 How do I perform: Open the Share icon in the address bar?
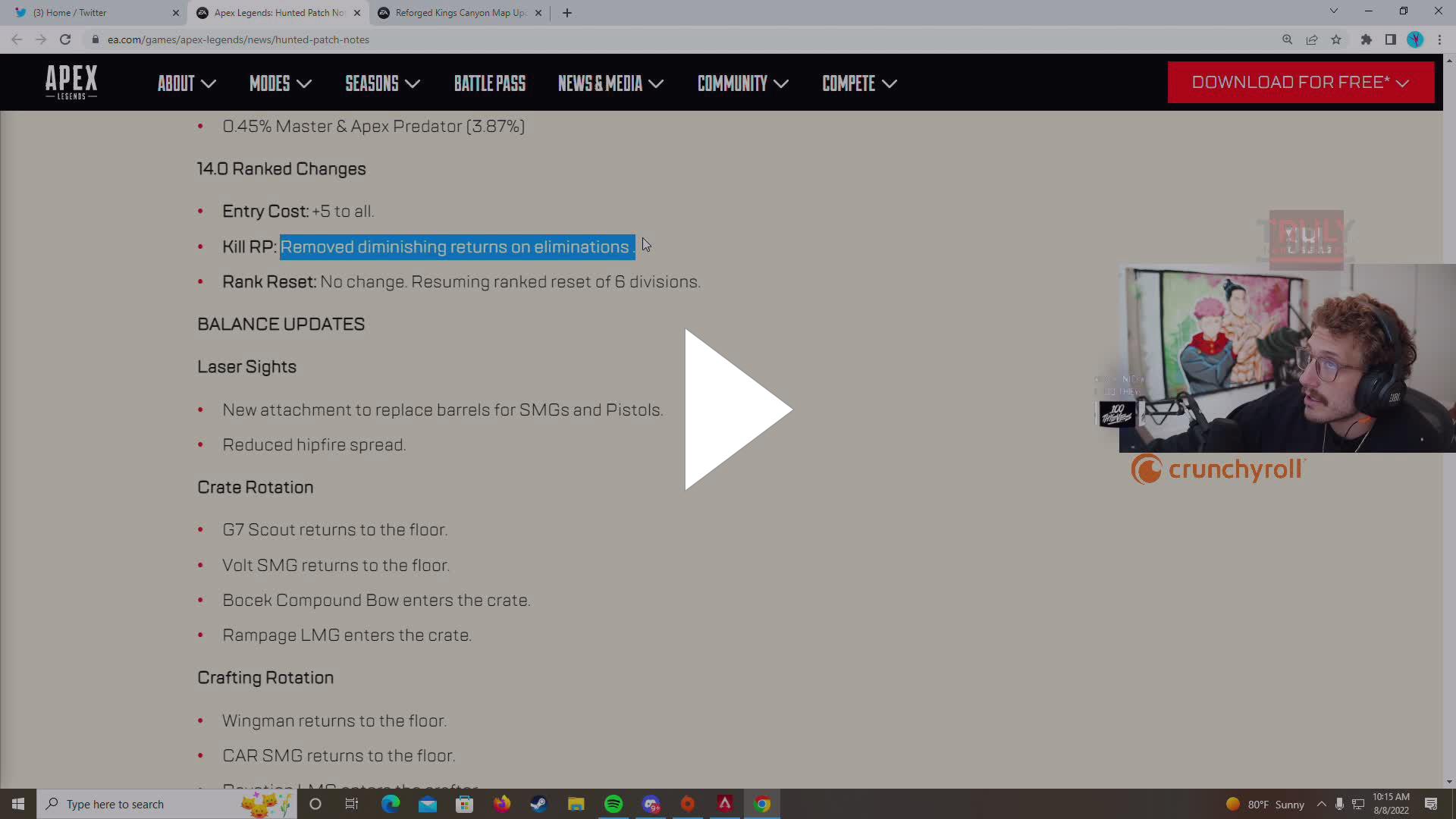(x=1313, y=39)
